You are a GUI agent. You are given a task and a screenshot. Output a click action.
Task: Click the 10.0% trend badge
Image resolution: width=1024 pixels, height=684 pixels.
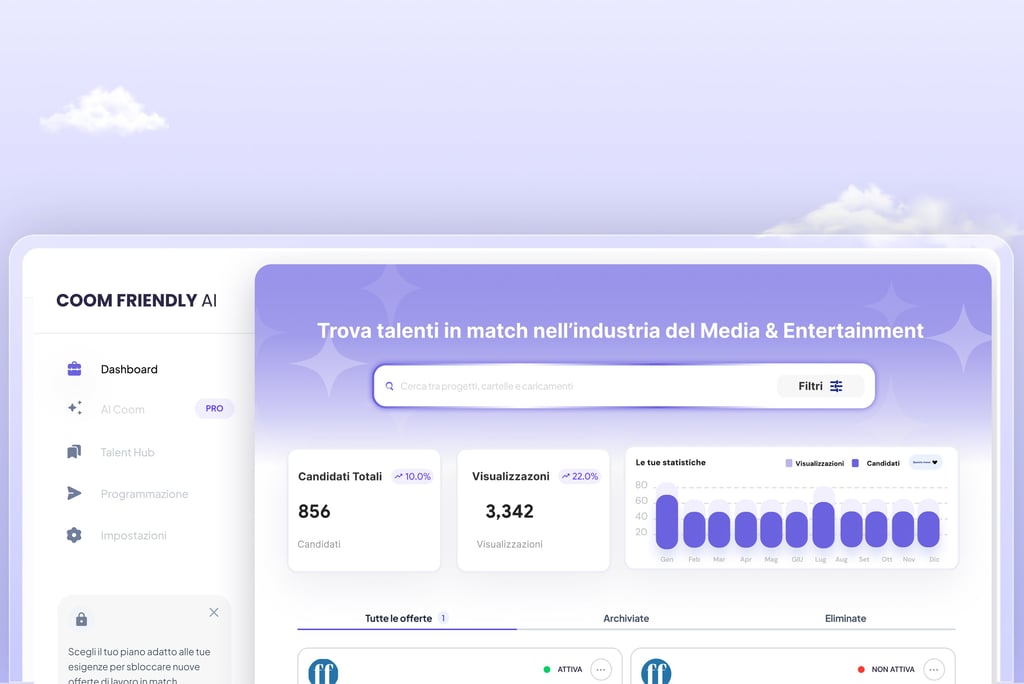click(413, 476)
